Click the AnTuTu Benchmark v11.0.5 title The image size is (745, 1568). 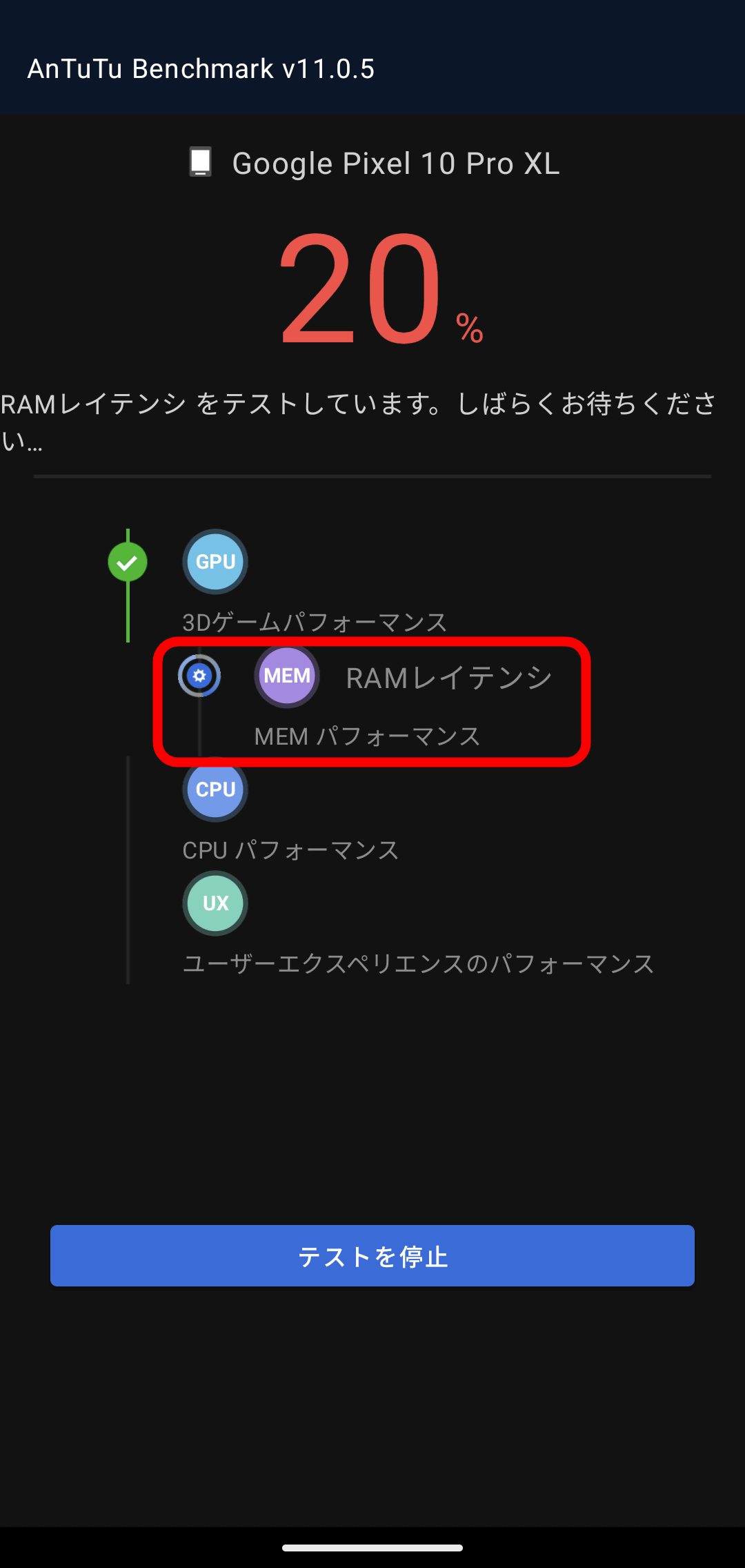[201, 69]
